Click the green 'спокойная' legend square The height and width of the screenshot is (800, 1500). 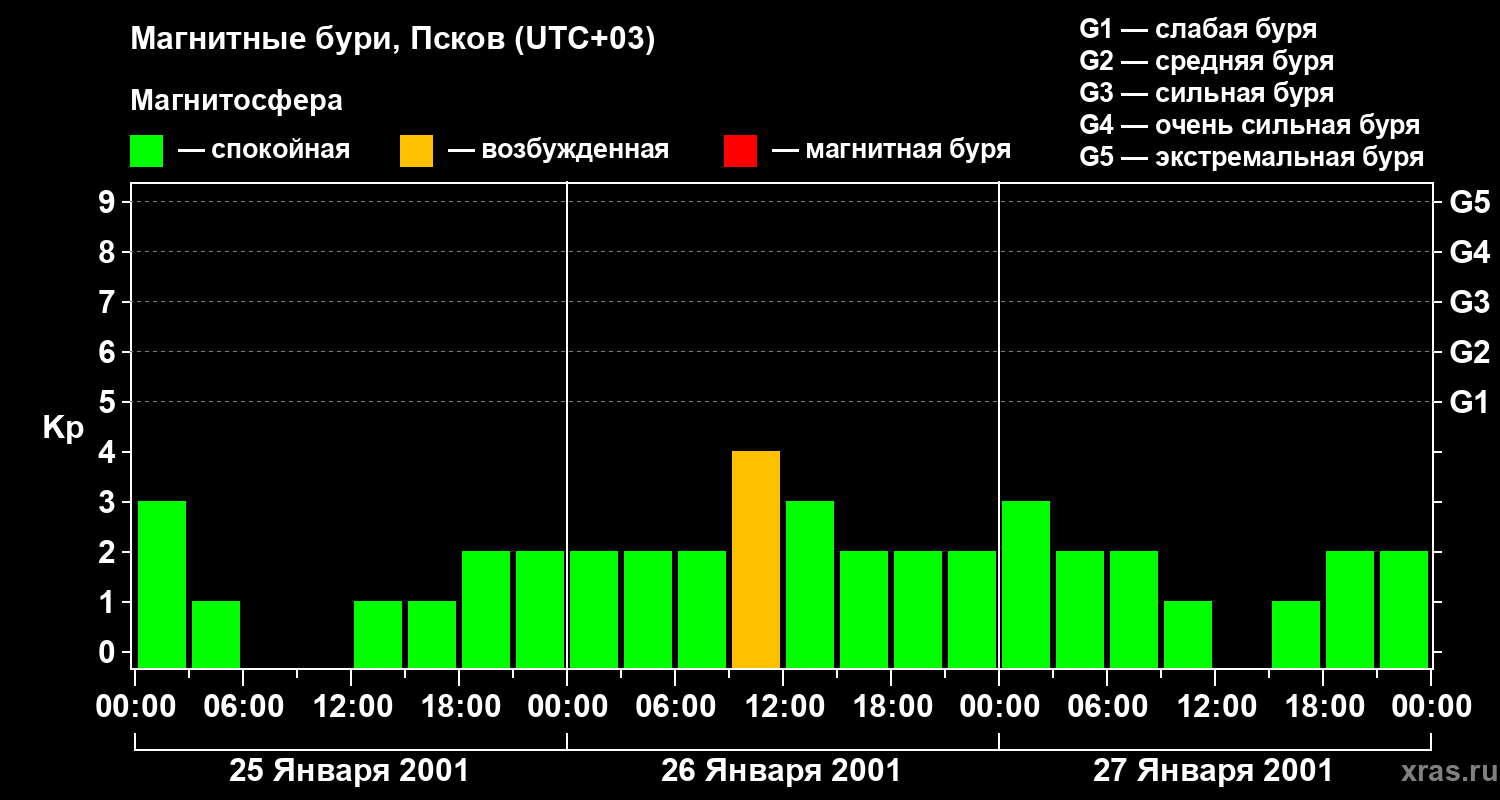tap(146, 151)
